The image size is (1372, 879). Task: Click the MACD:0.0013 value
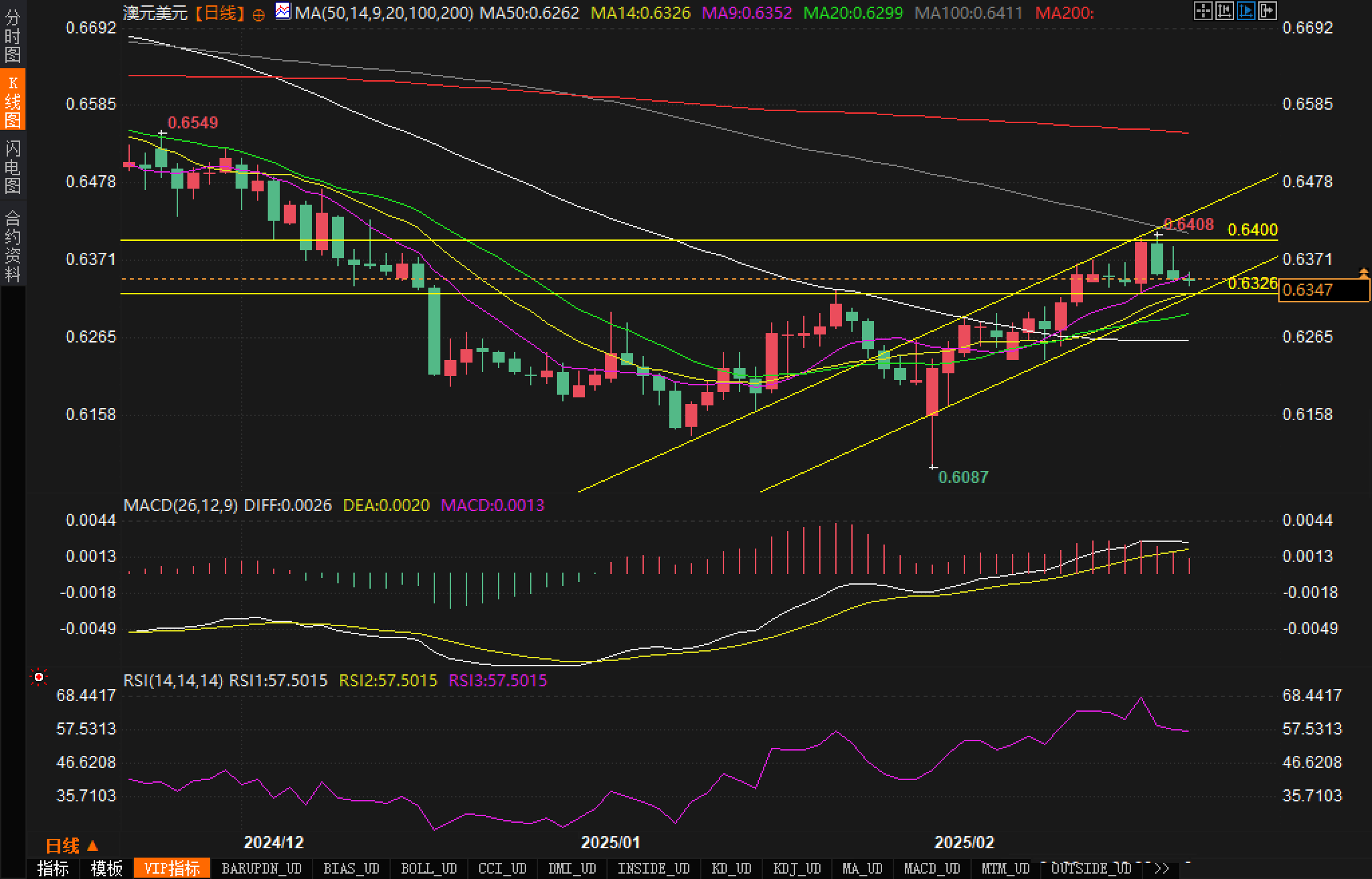pyautogui.click(x=493, y=505)
